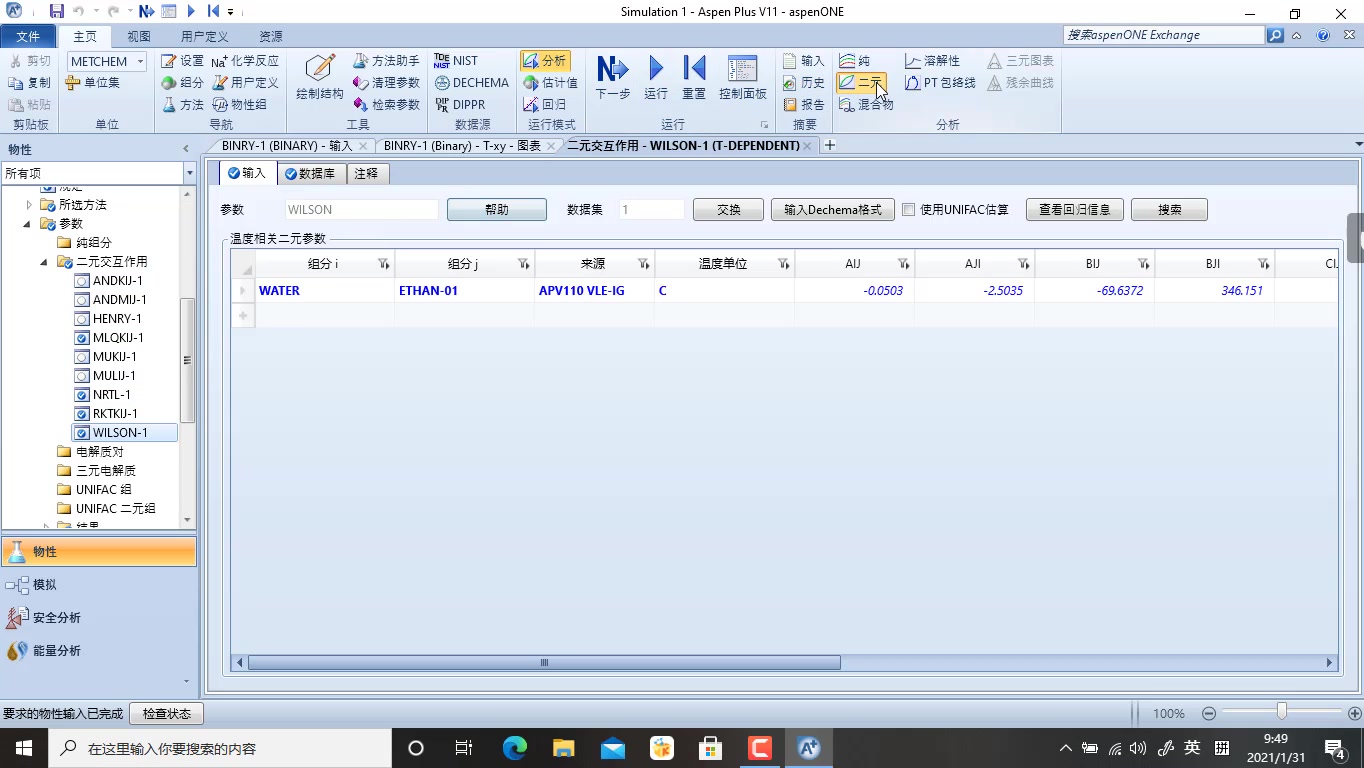Screen dimensions: 1364x768
Task: Open Property Sets (物性组)
Action: point(239,105)
